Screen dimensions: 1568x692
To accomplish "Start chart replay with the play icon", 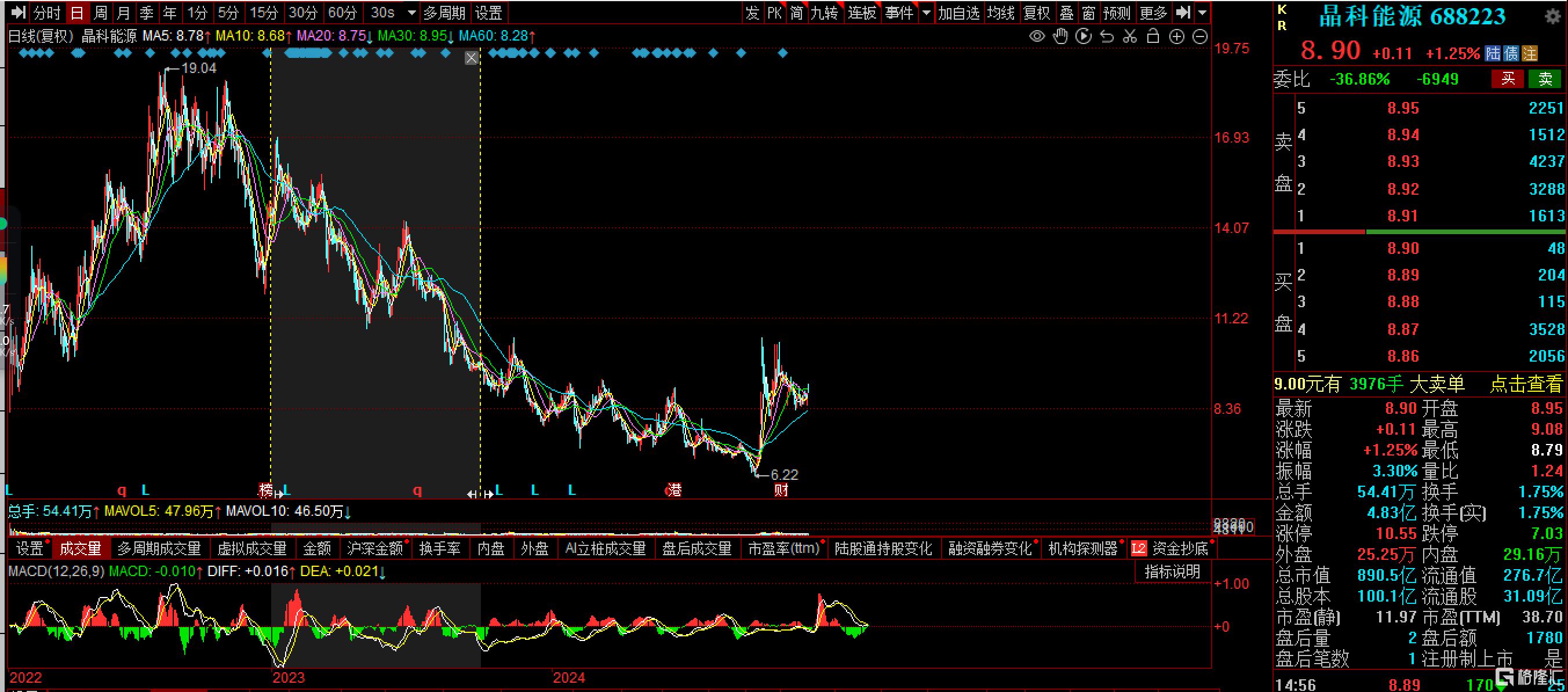I will [1084, 37].
